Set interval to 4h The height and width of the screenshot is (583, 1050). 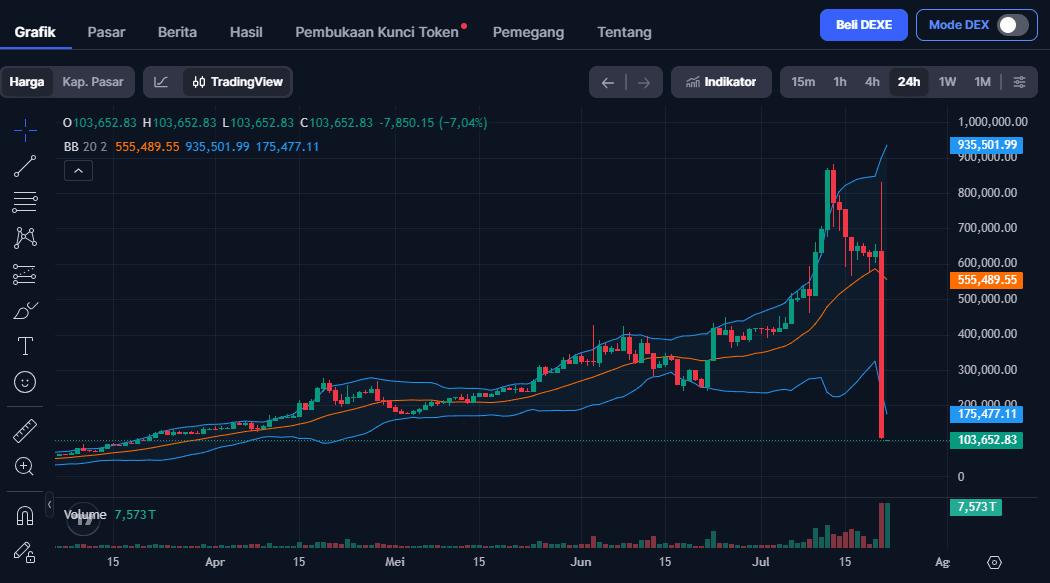pyautogui.click(x=872, y=82)
